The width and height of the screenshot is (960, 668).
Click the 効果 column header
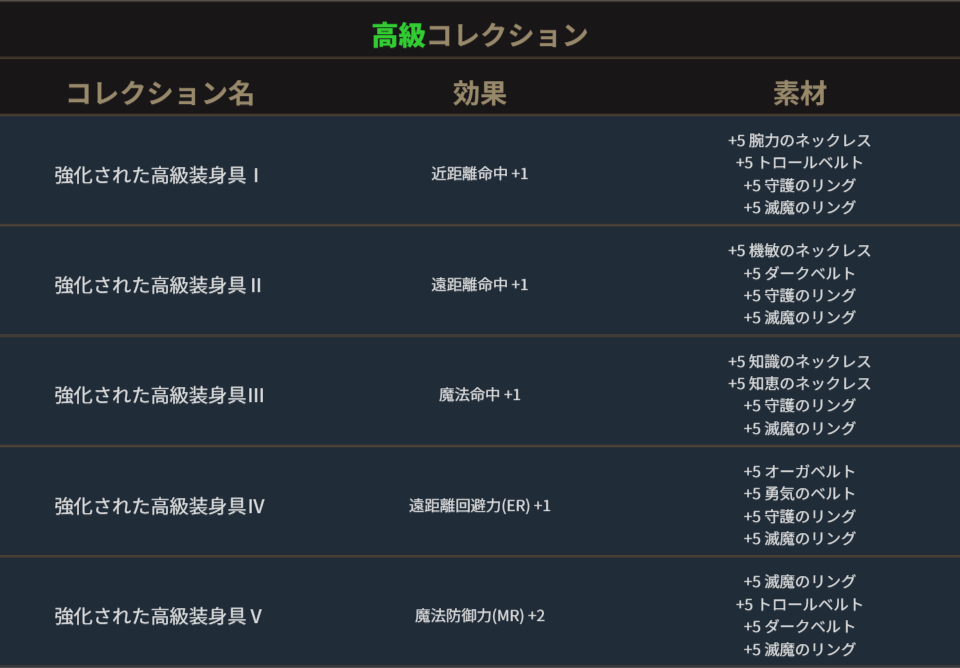(x=479, y=93)
